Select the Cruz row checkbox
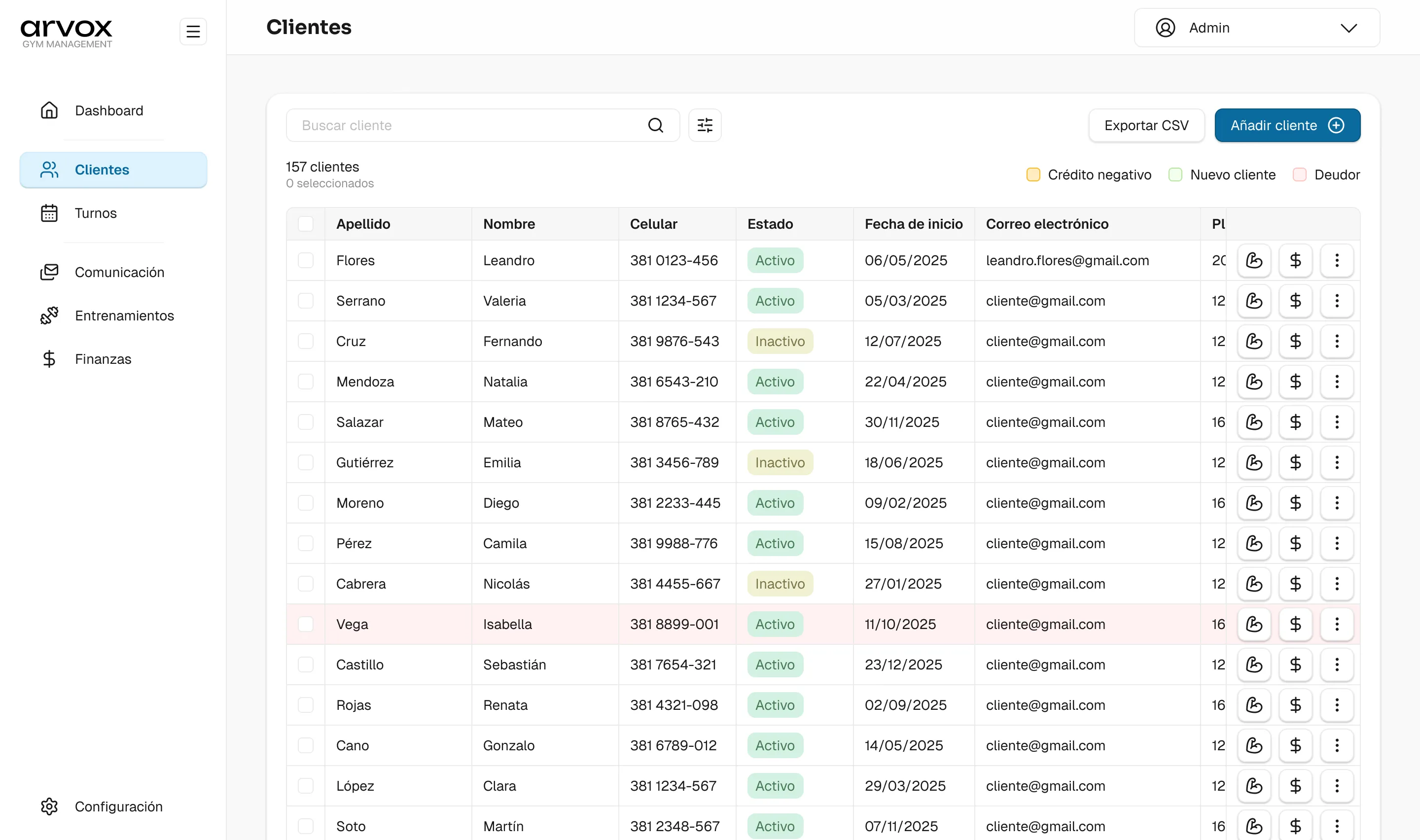Viewport: 1420px width, 840px height. click(x=306, y=341)
